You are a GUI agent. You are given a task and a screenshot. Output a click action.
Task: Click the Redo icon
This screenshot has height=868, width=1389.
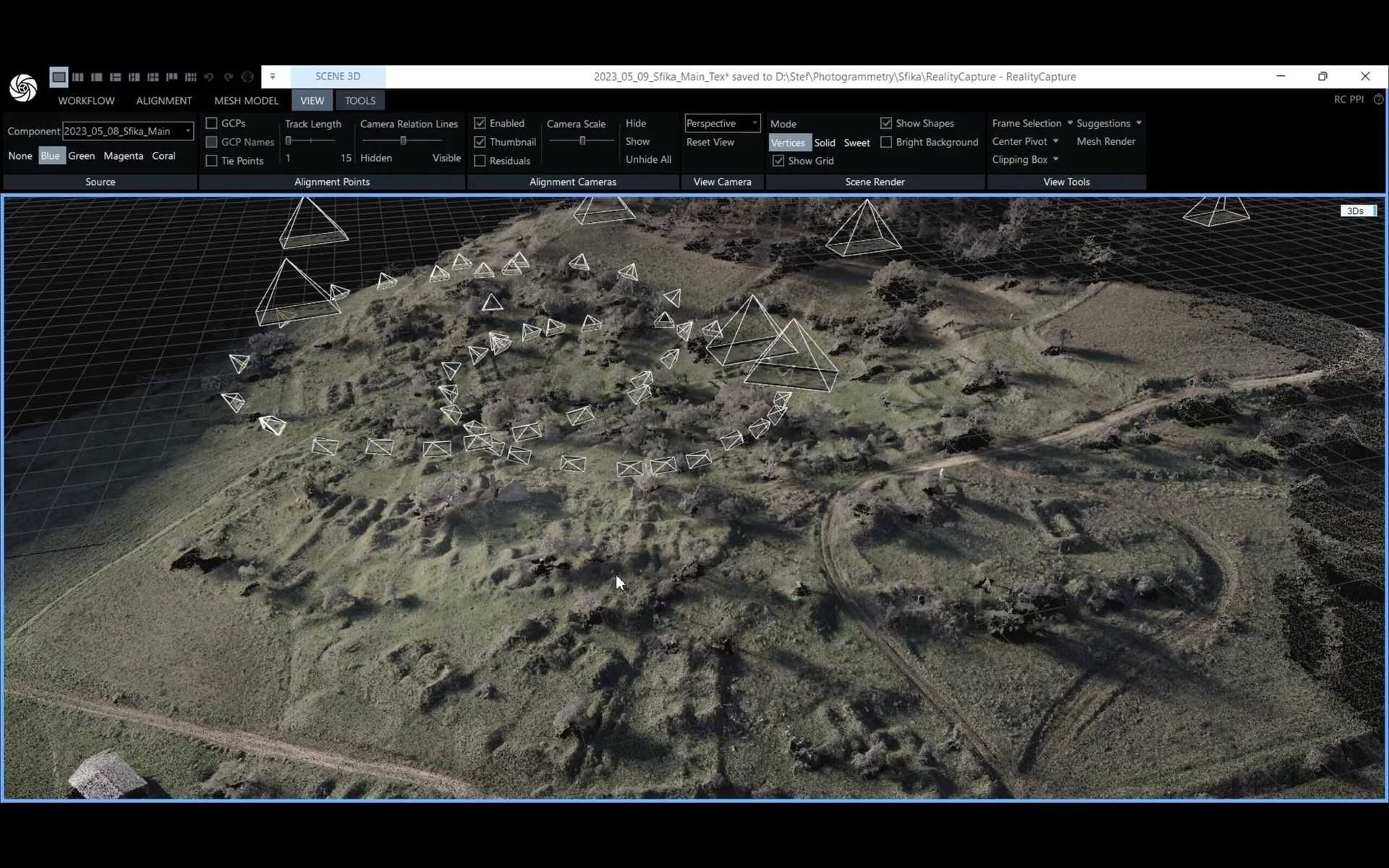(229, 77)
